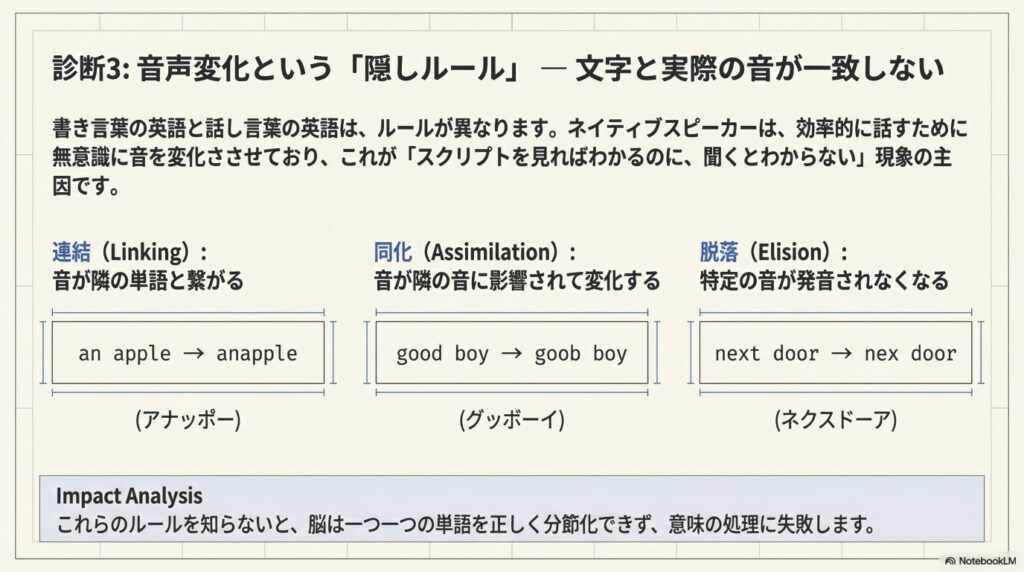Select the NotebookLM watermark text
1024x572 pixels.
984,561
